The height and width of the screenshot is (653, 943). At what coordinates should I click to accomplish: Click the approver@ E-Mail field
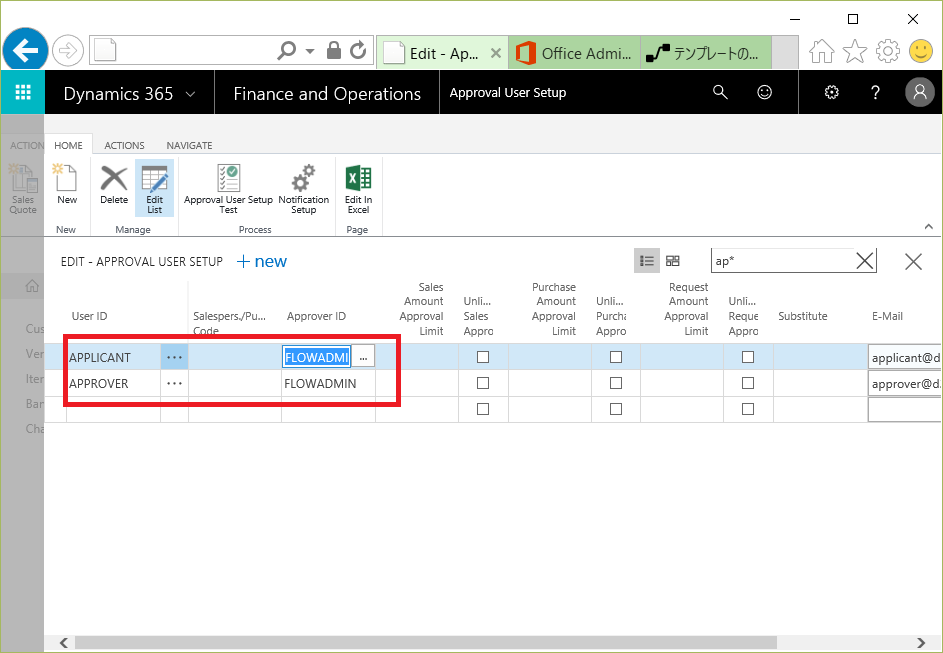(x=905, y=383)
